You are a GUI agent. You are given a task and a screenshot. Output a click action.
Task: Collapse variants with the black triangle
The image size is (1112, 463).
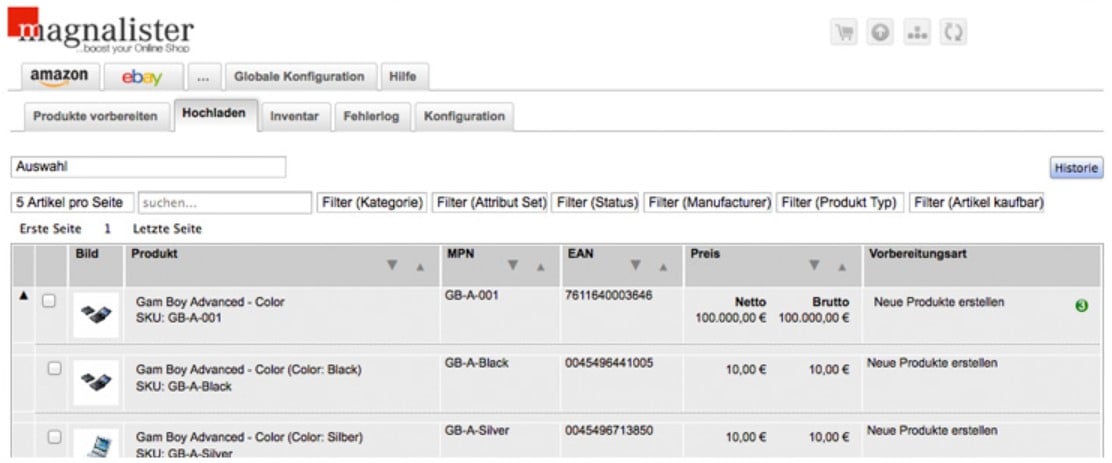[23, 296]
